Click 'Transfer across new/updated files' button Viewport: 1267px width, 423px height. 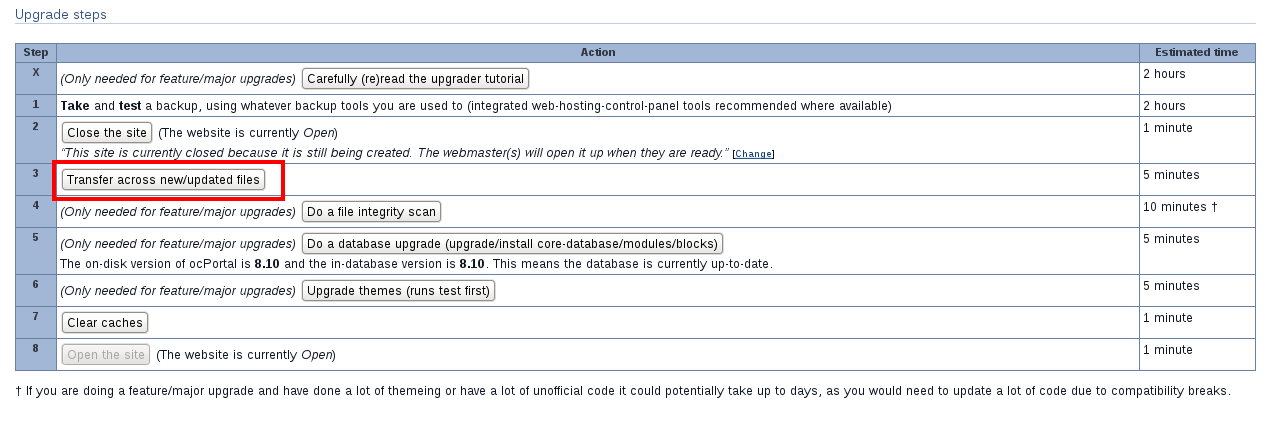point(164,180)
